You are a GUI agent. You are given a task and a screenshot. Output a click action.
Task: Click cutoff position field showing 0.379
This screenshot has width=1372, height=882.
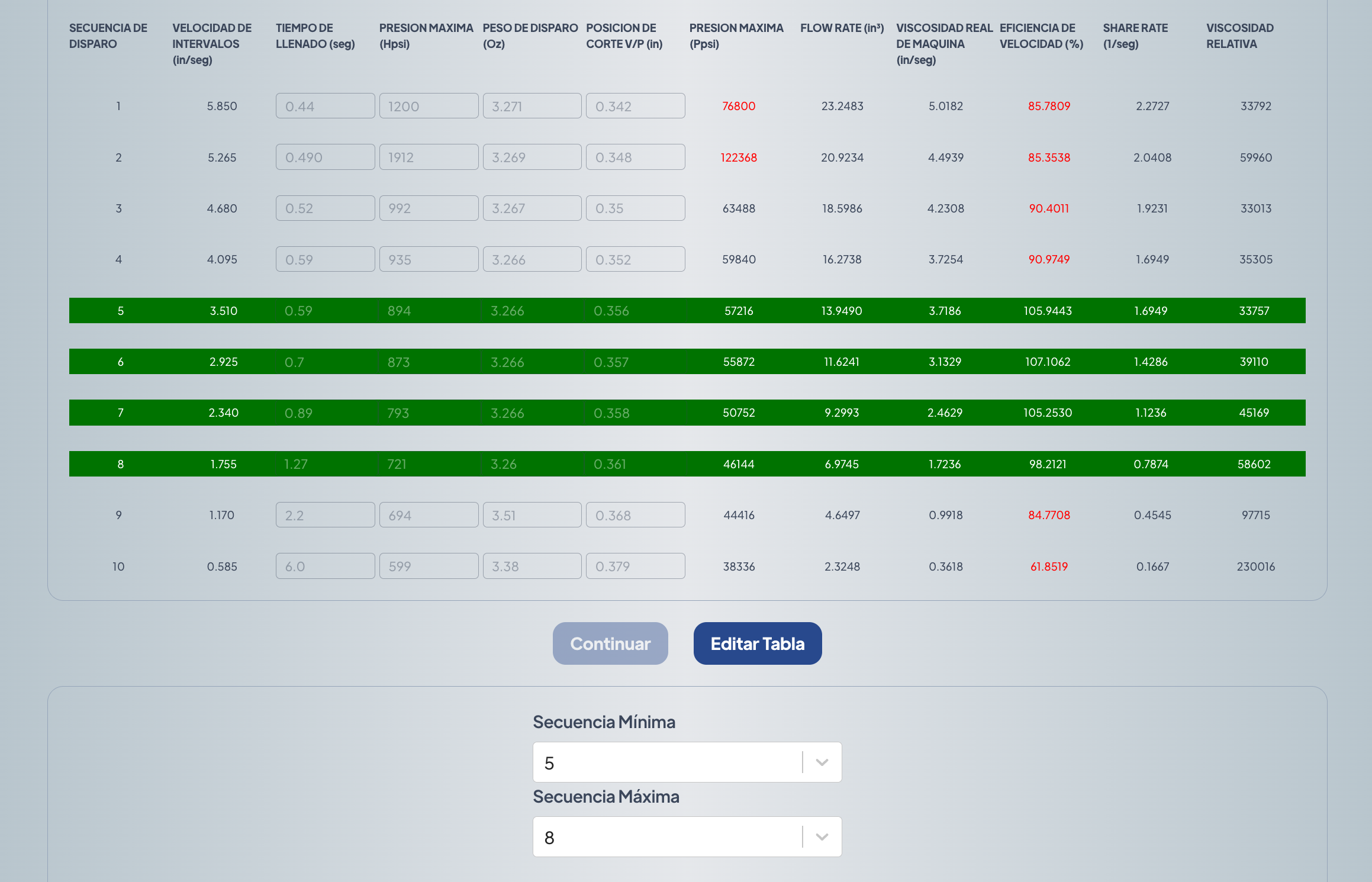(x=635, y=566)
